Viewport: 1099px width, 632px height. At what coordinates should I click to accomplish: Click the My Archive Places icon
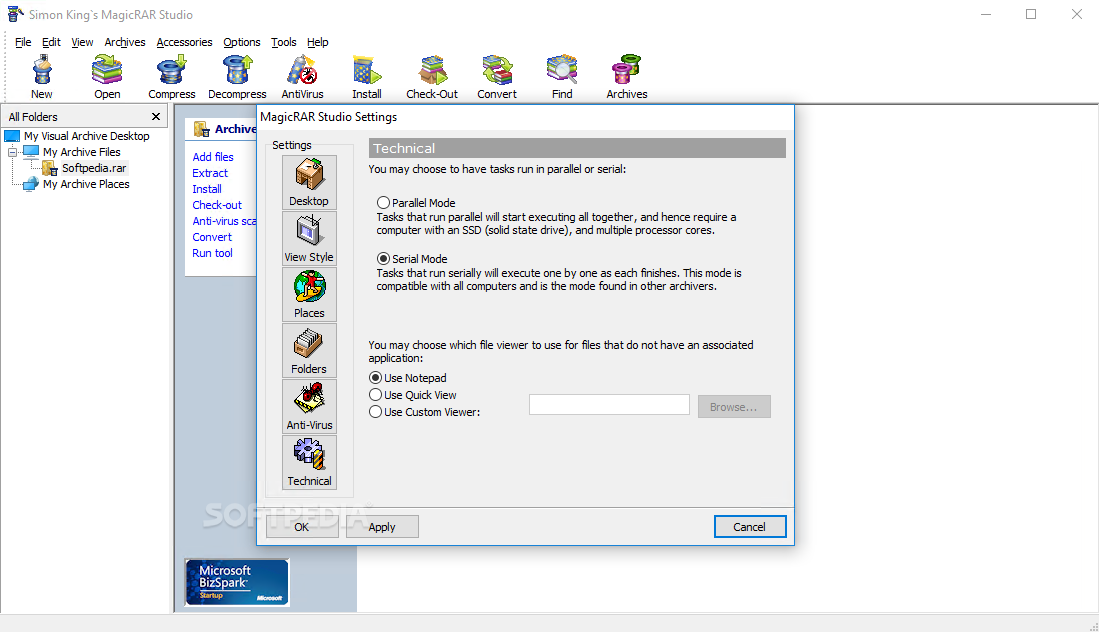pyautogui.click(x=31, y=184)
